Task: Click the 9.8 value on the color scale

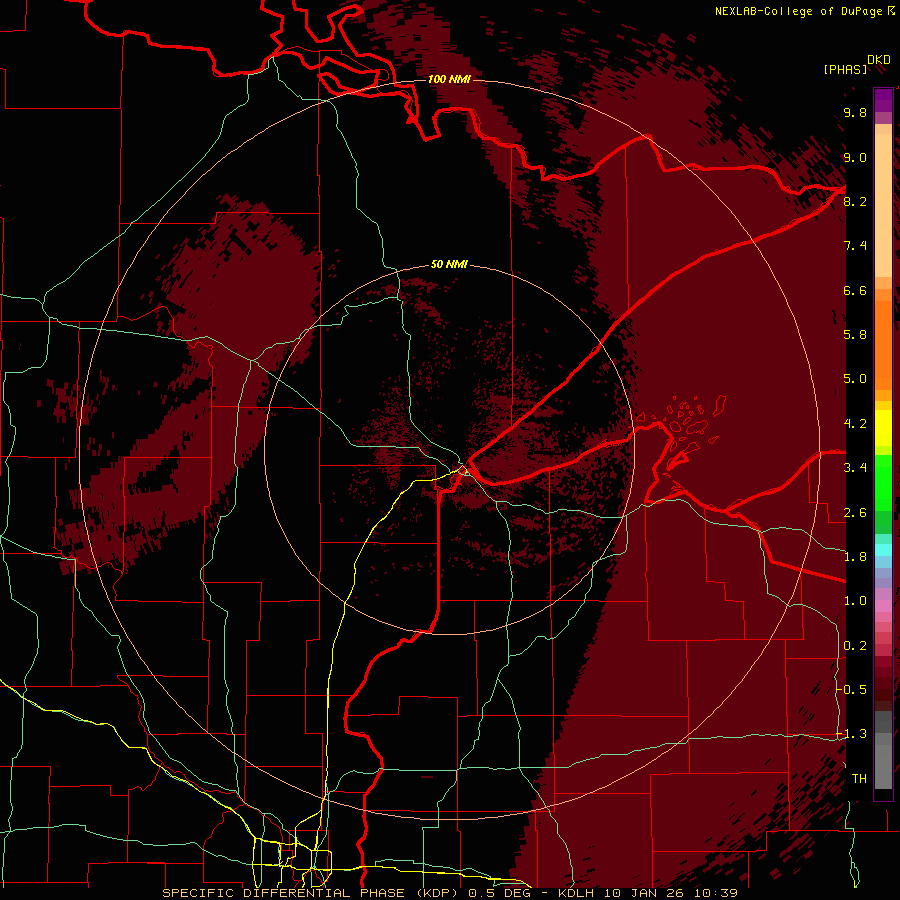Action: click(x=855, y=113)
